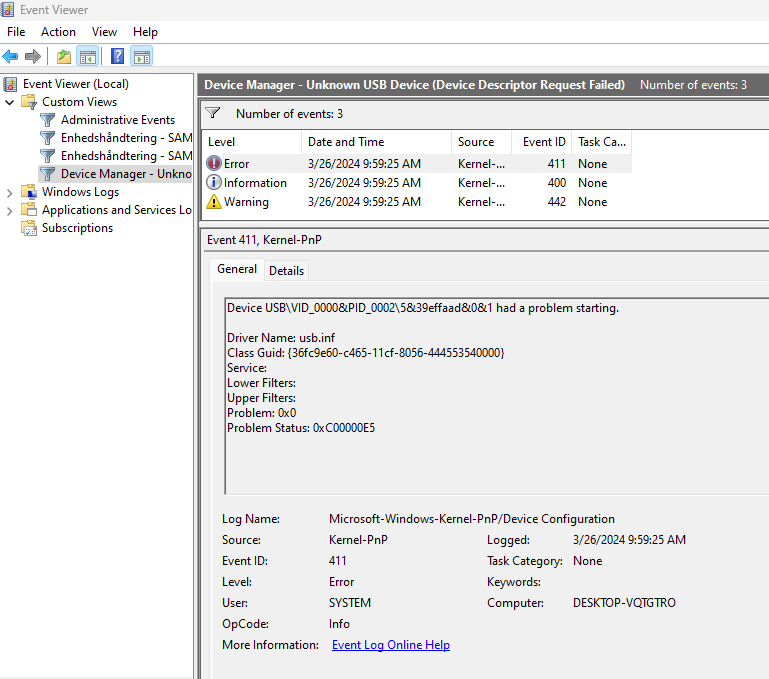
Task: Sort by the Source column header
Action: pos(481,142)
